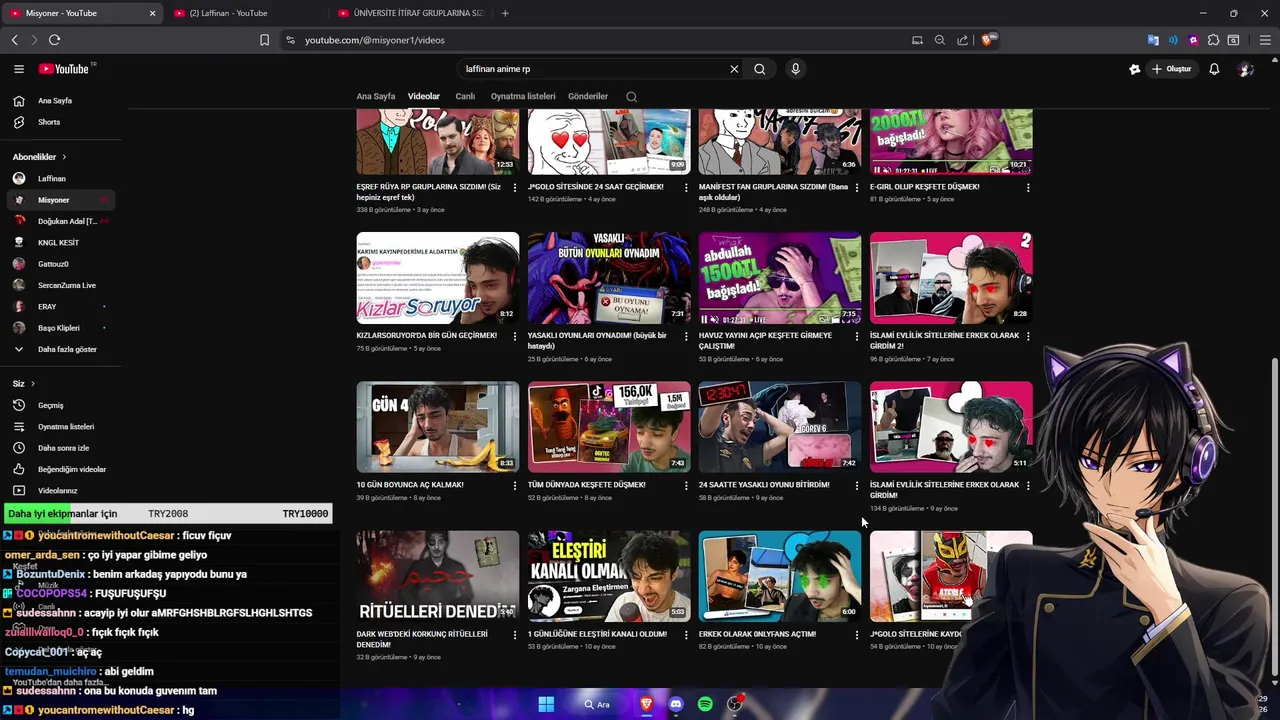Open more options for 10 GÜN BOYUNCA AÇ KALMAK
Viewport: 1280px width, 720px height.
(515, 486)
